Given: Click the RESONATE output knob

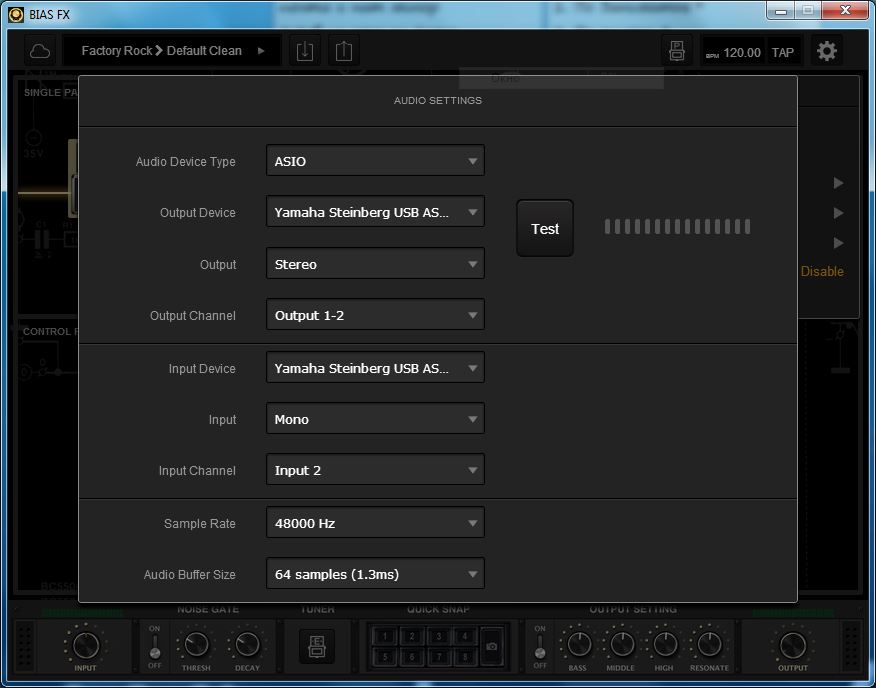Looking at the screenshot, I should (709, 644).
